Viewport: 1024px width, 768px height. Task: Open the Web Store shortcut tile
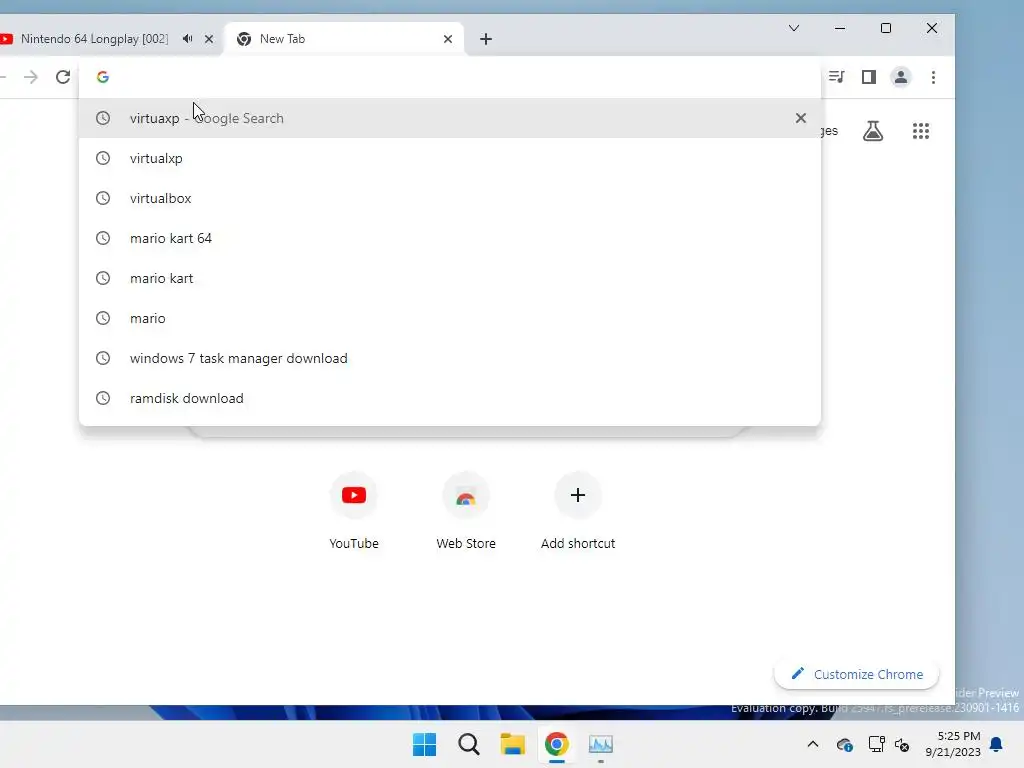point(466,511)
